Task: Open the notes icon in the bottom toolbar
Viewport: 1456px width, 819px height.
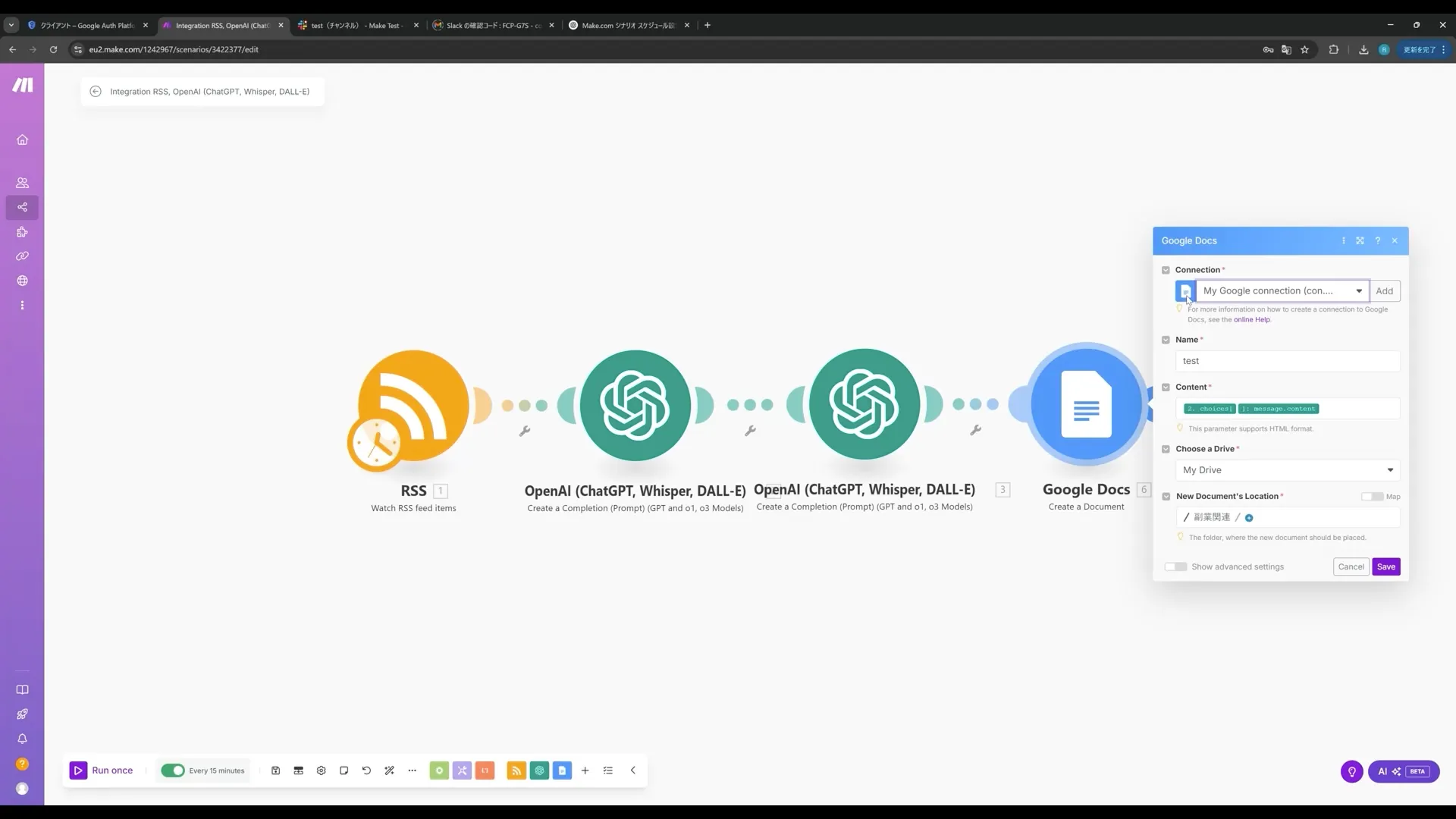Action: pos(344,770)
